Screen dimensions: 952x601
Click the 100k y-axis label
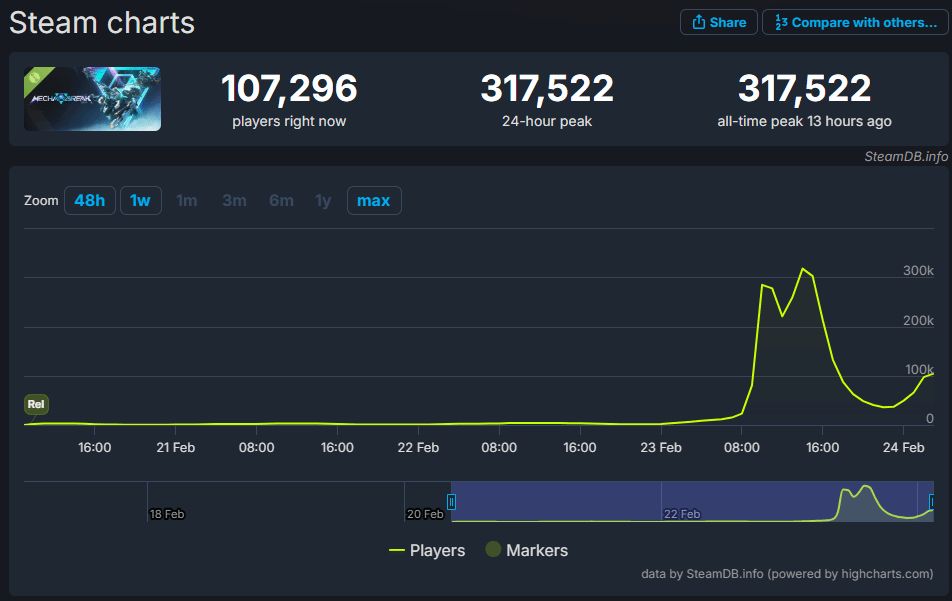point(919,370)
